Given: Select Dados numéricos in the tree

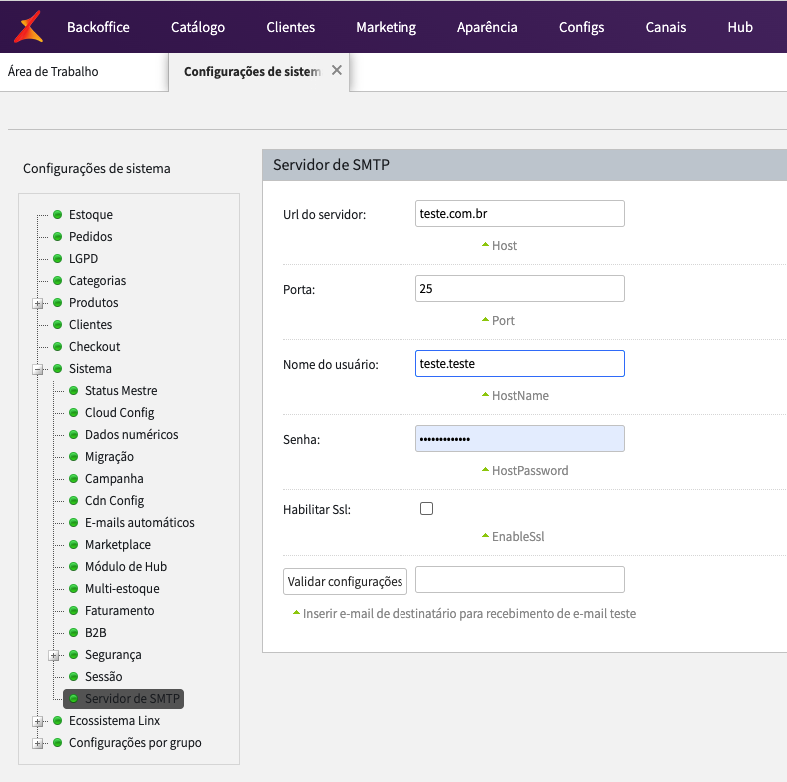Looking at the screenshot, I should point(132,435).
